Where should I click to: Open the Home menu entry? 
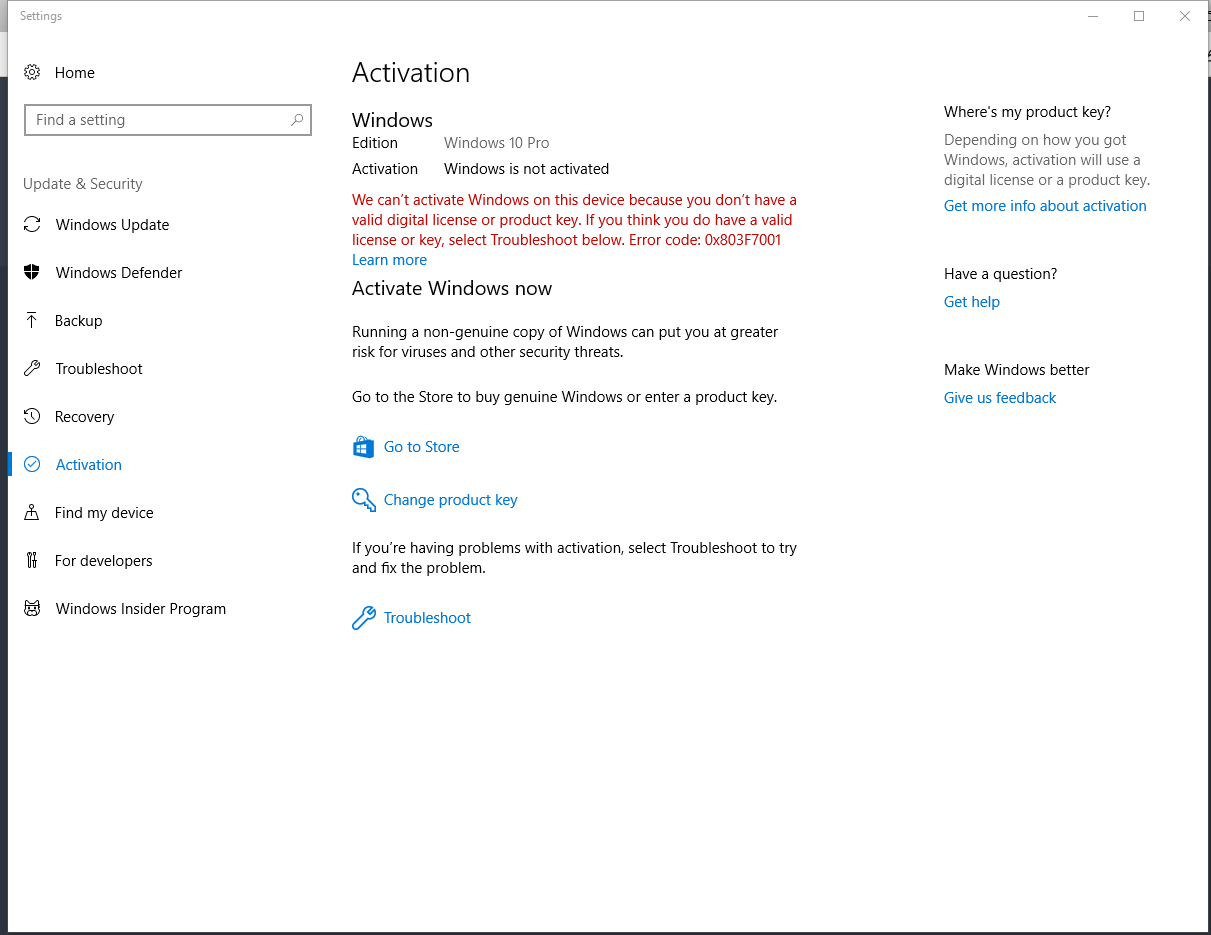75,72
